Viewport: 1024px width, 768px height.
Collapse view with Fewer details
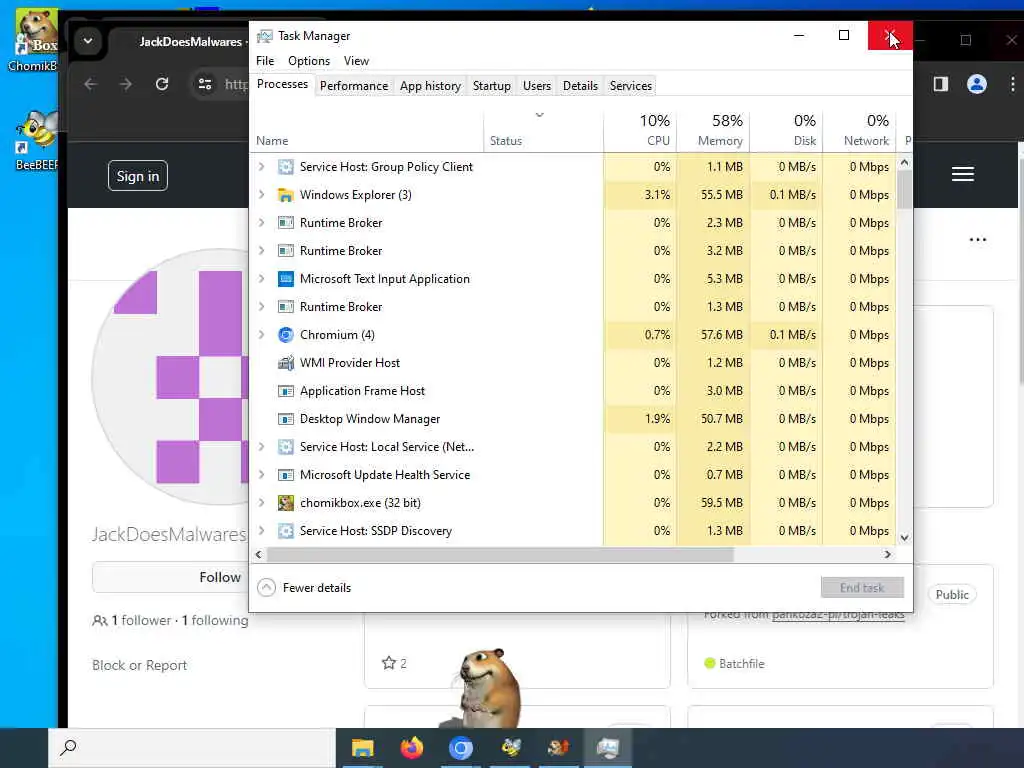pos(304,588)
